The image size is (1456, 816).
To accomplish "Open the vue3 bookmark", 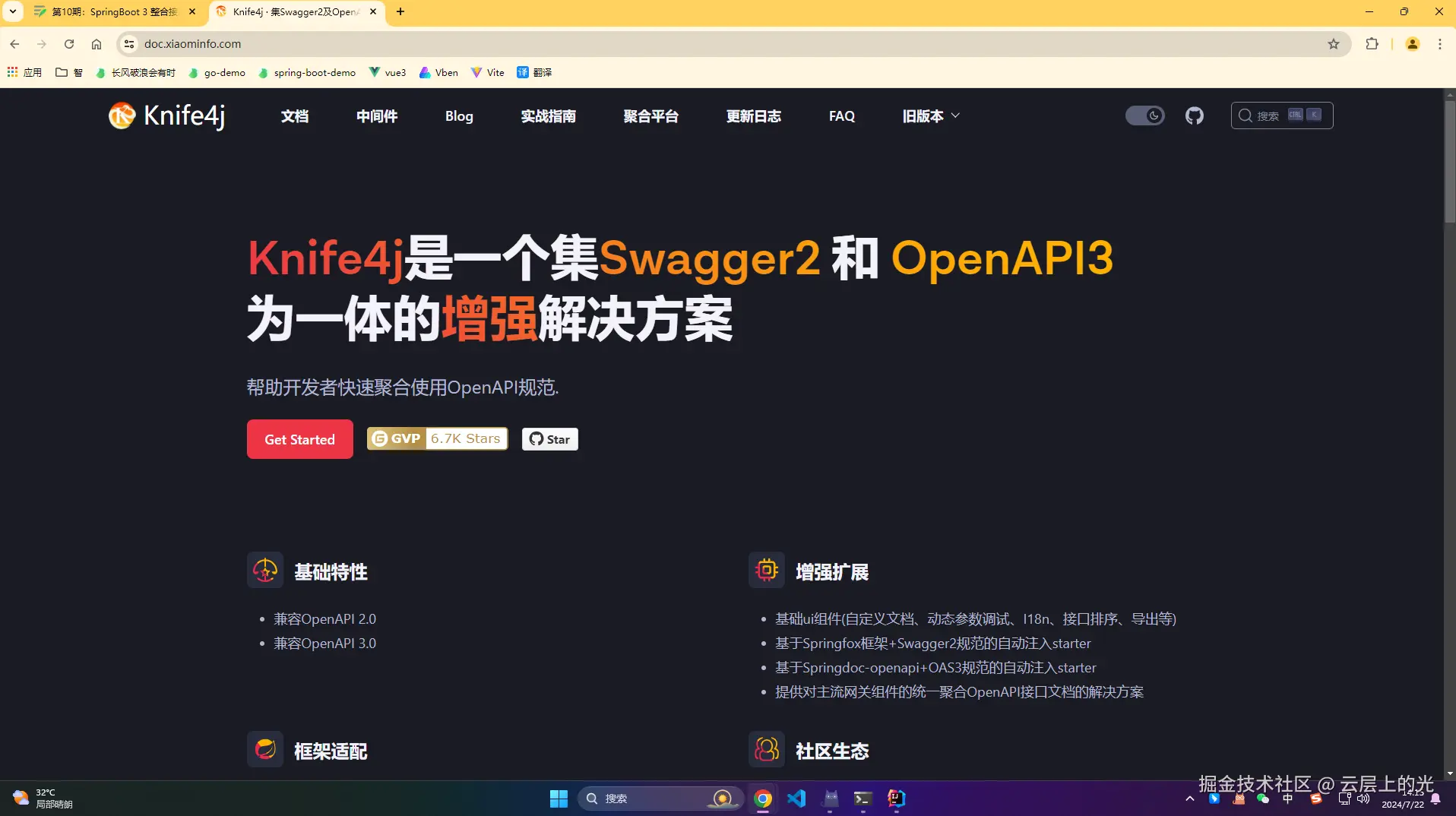I will 388,72.
